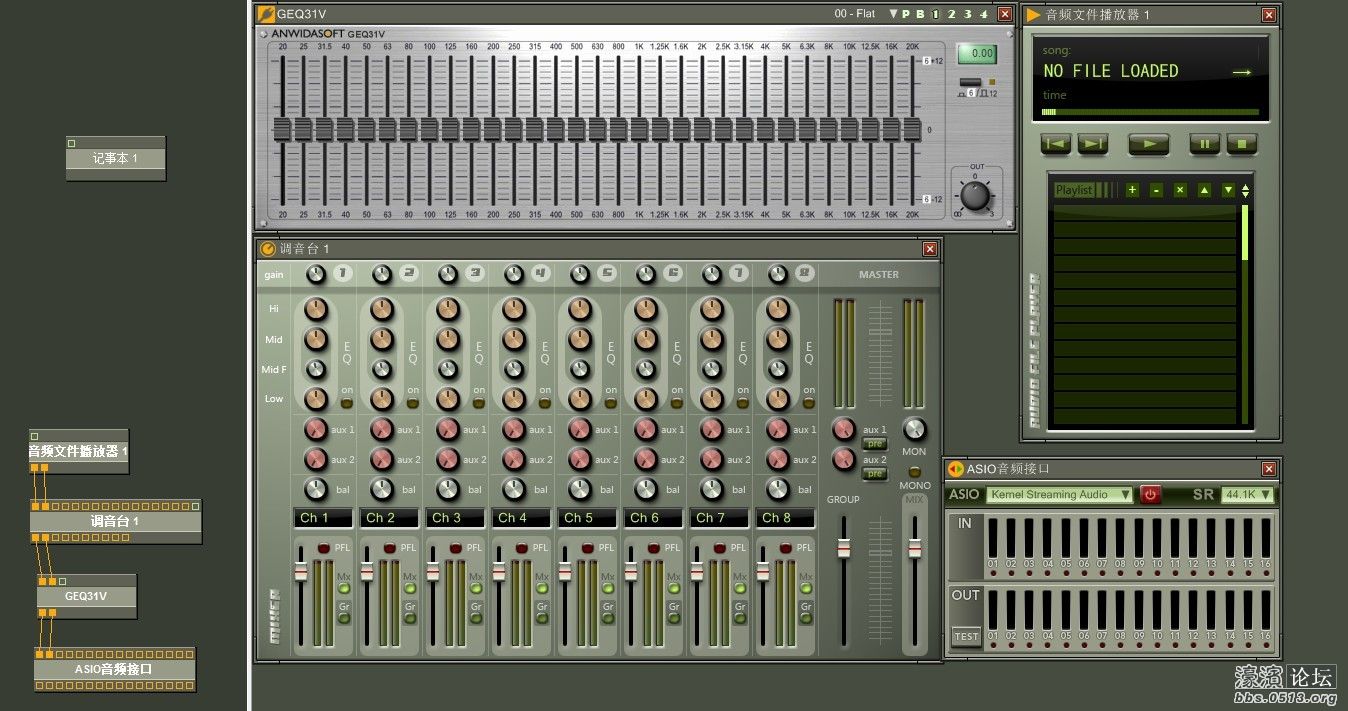Screen dimensions: 1348x711
Task: Click the GEQ31V OUT level knob
Action: click(x=975, y=195)
